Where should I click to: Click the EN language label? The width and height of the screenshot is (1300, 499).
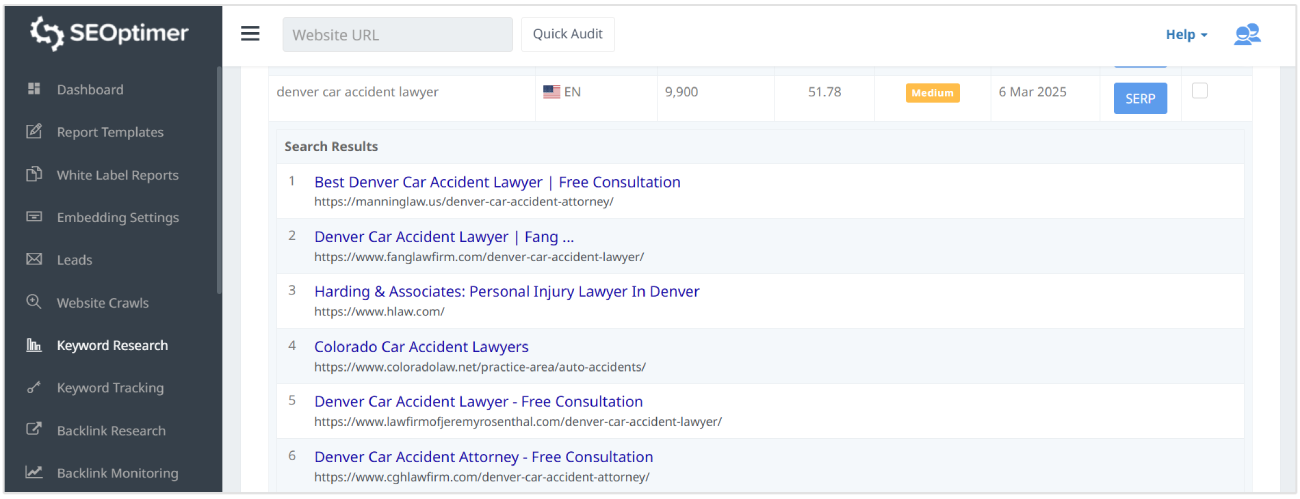[x=572, y=92]
